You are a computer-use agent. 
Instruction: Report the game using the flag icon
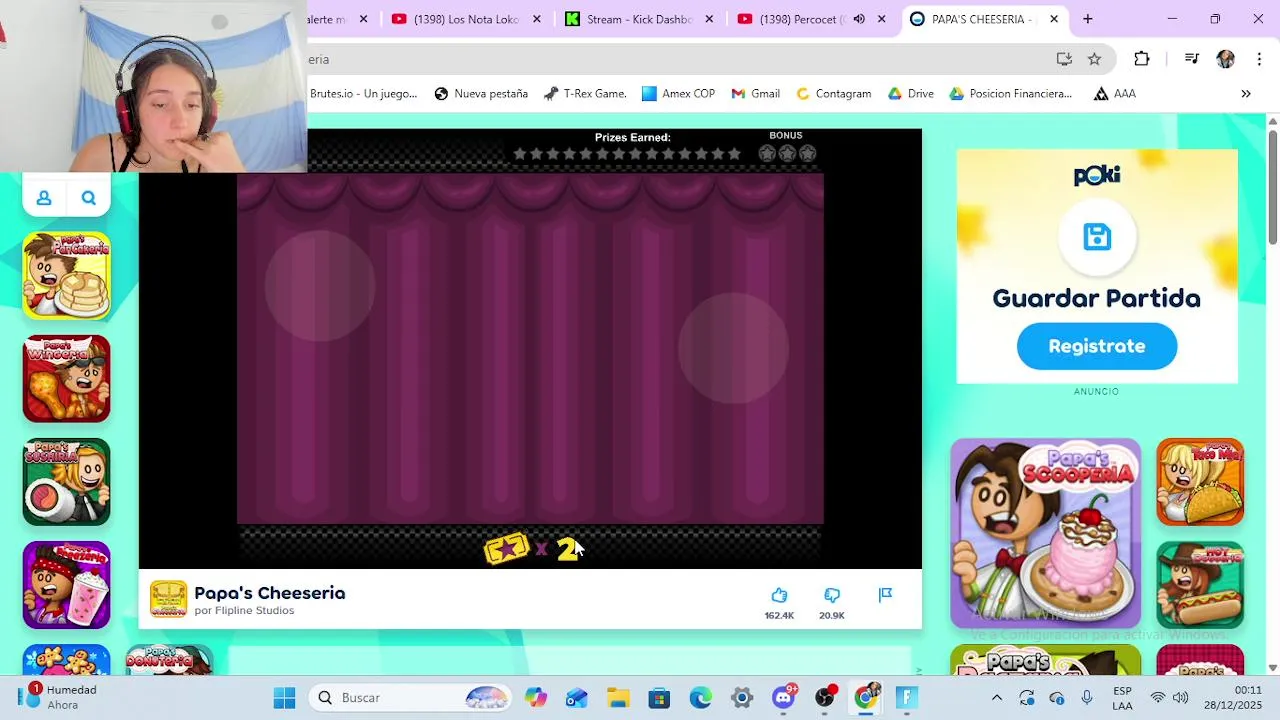[885, 595]
